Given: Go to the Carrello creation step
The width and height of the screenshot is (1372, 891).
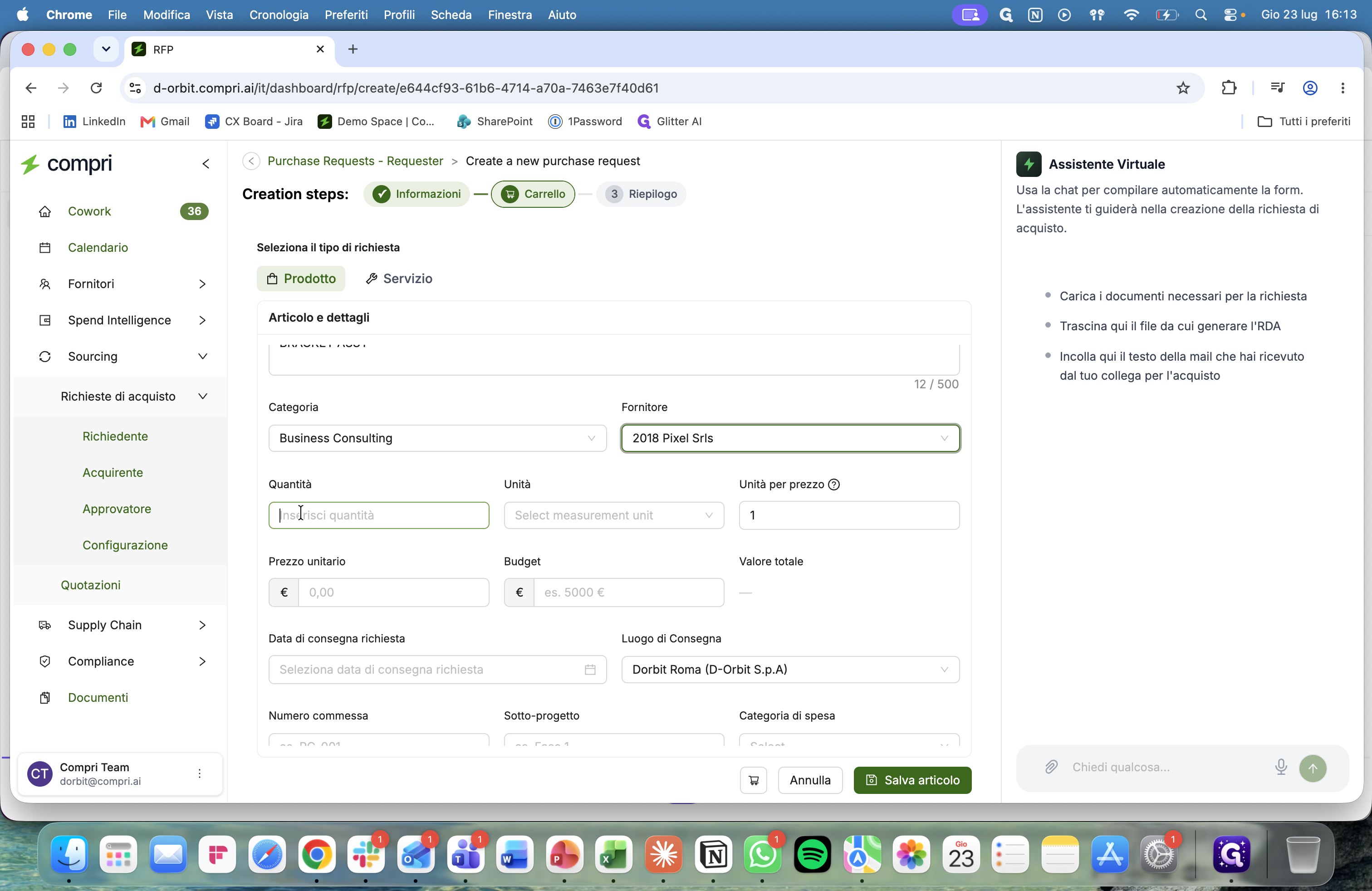Looking at the screenshot, I should [x=533, y=194].
